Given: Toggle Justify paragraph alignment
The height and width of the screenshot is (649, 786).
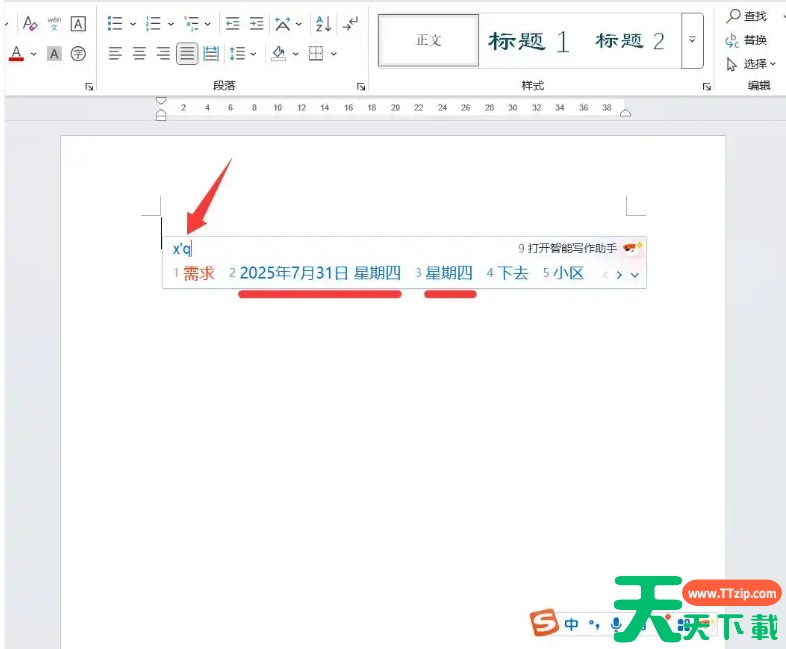Looking at the screenshot, I should pos(187,54).
